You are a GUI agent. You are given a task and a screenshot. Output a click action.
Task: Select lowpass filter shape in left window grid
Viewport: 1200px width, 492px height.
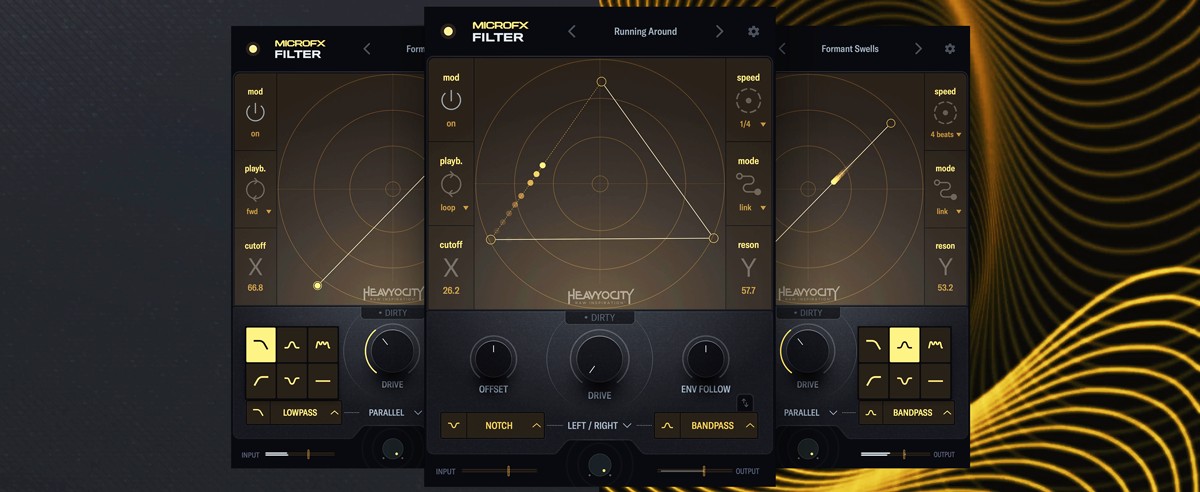(261, 344)
